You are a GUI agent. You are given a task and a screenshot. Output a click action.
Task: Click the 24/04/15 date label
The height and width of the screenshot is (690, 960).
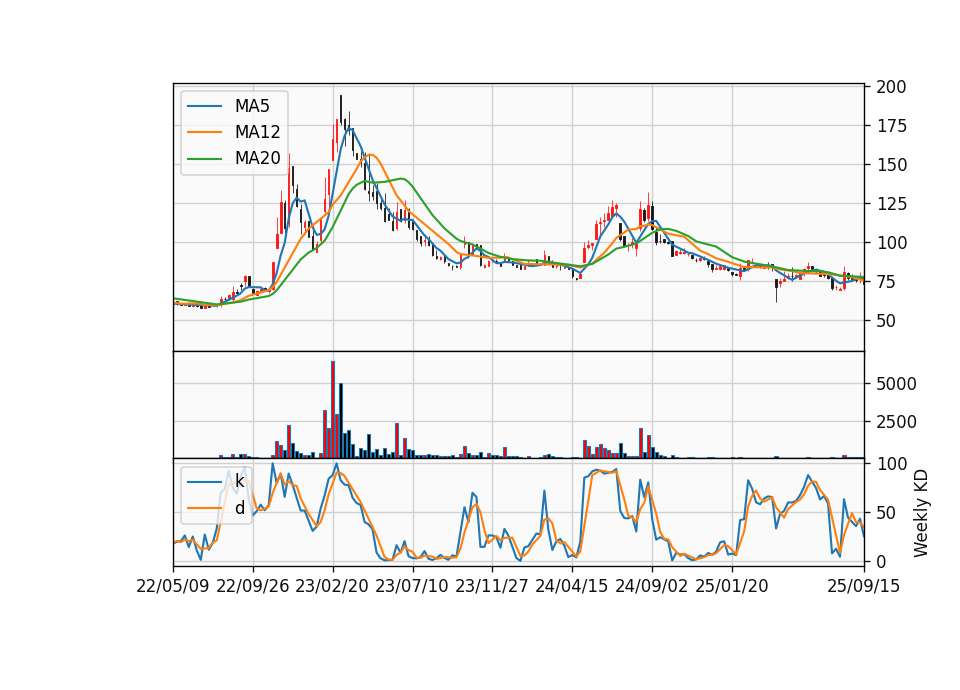click(x=572, y=586)
